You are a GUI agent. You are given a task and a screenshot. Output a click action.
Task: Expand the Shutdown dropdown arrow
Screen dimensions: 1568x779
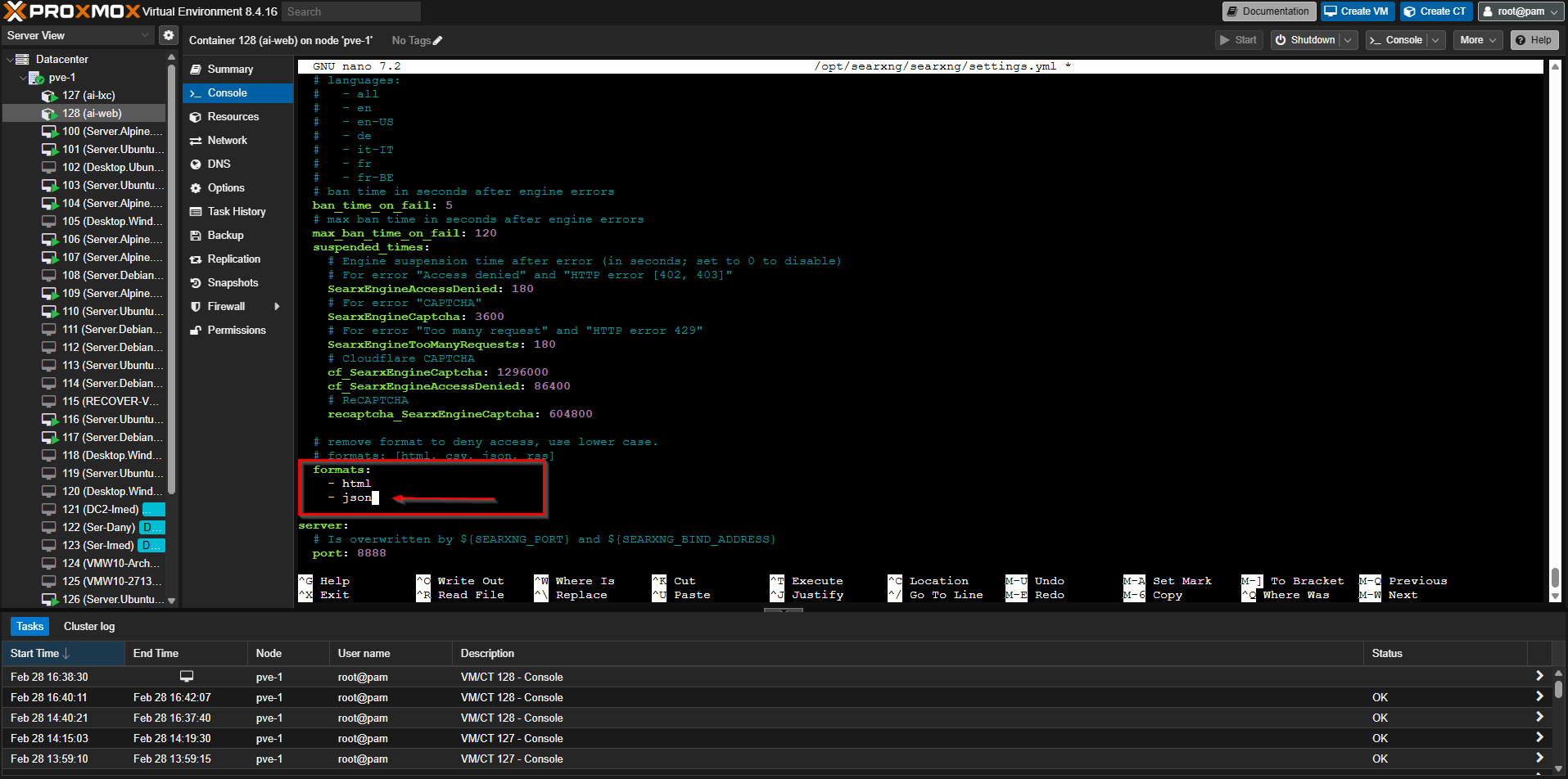pos(1348,40)
